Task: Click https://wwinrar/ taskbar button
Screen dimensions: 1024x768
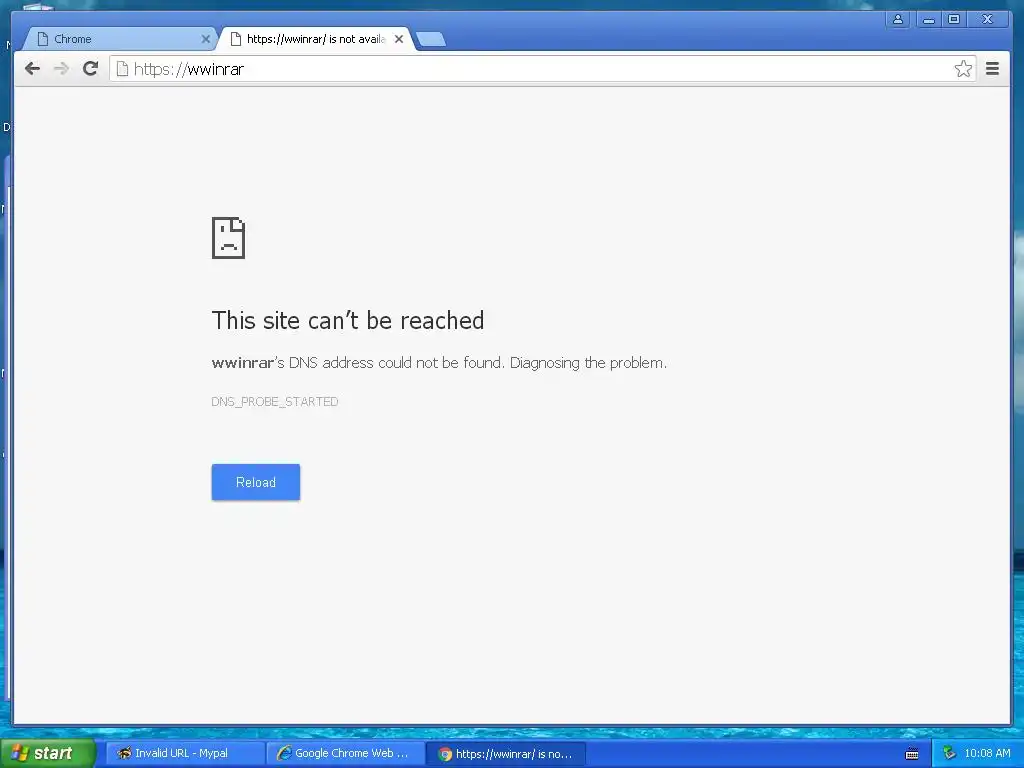Action: (506, 754)
